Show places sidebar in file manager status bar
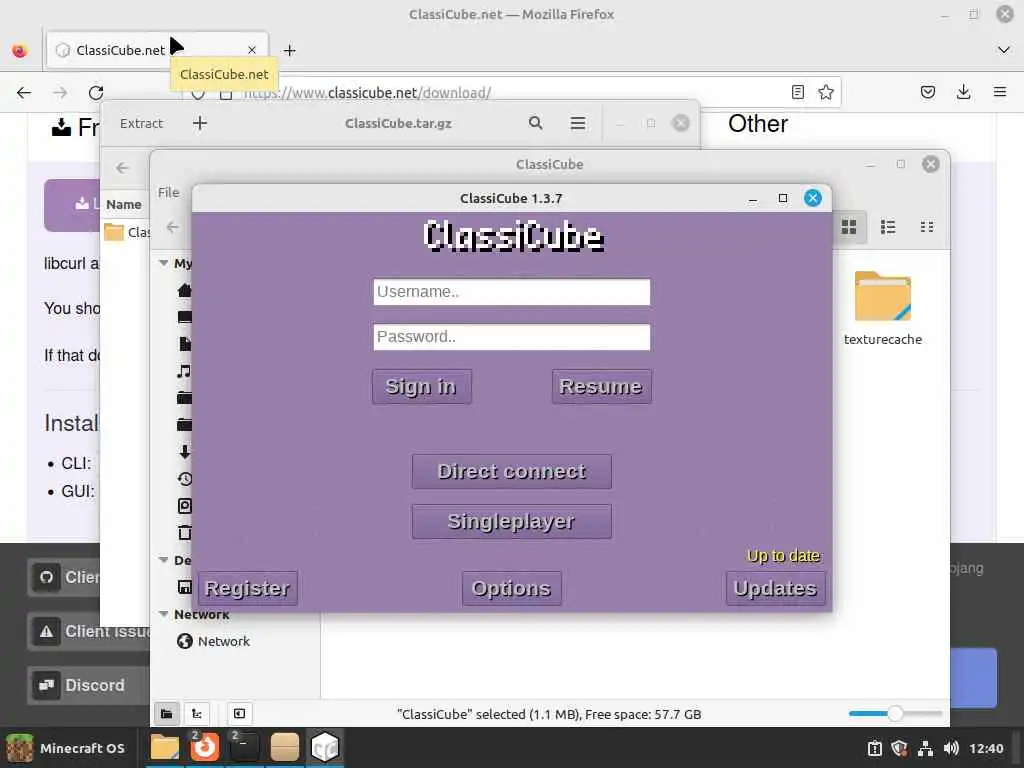This screenshot has height=768, width=1024. tap(167, 714)
